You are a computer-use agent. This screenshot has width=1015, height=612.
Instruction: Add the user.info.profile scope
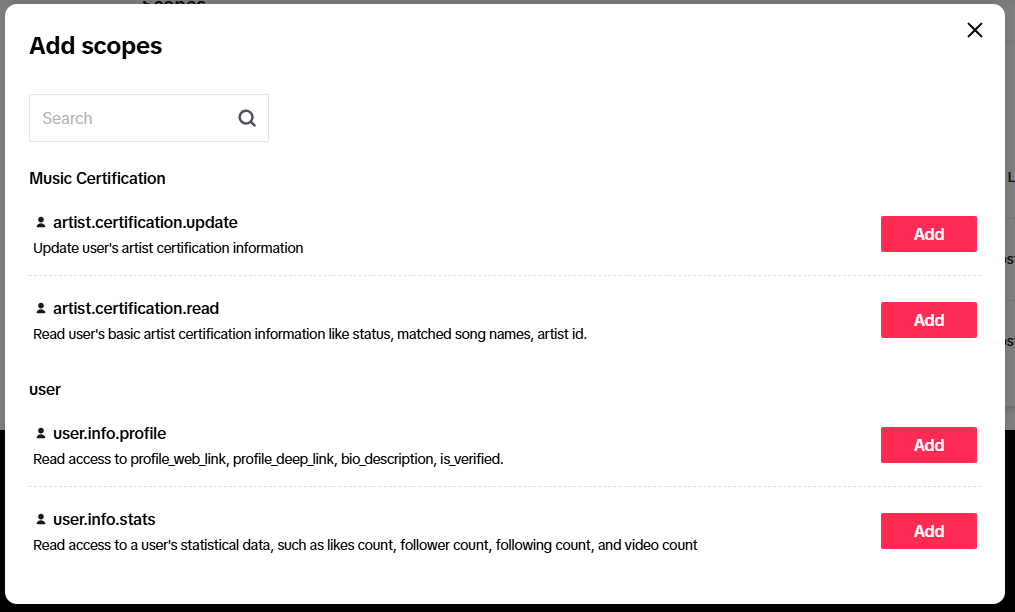(x=928, y=445)
